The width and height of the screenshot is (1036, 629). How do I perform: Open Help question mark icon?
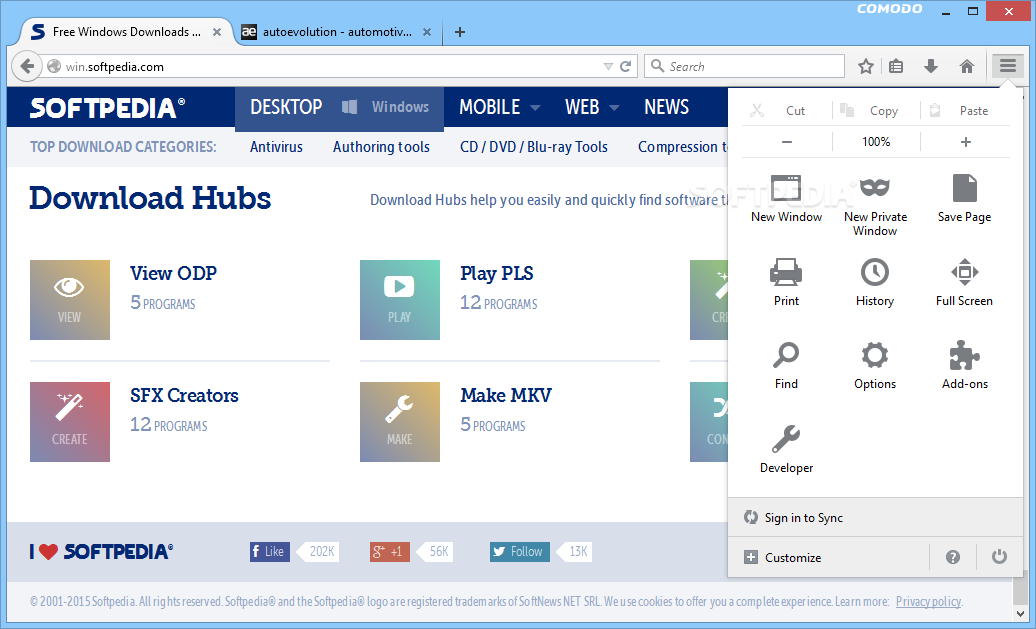click(952, 557)
